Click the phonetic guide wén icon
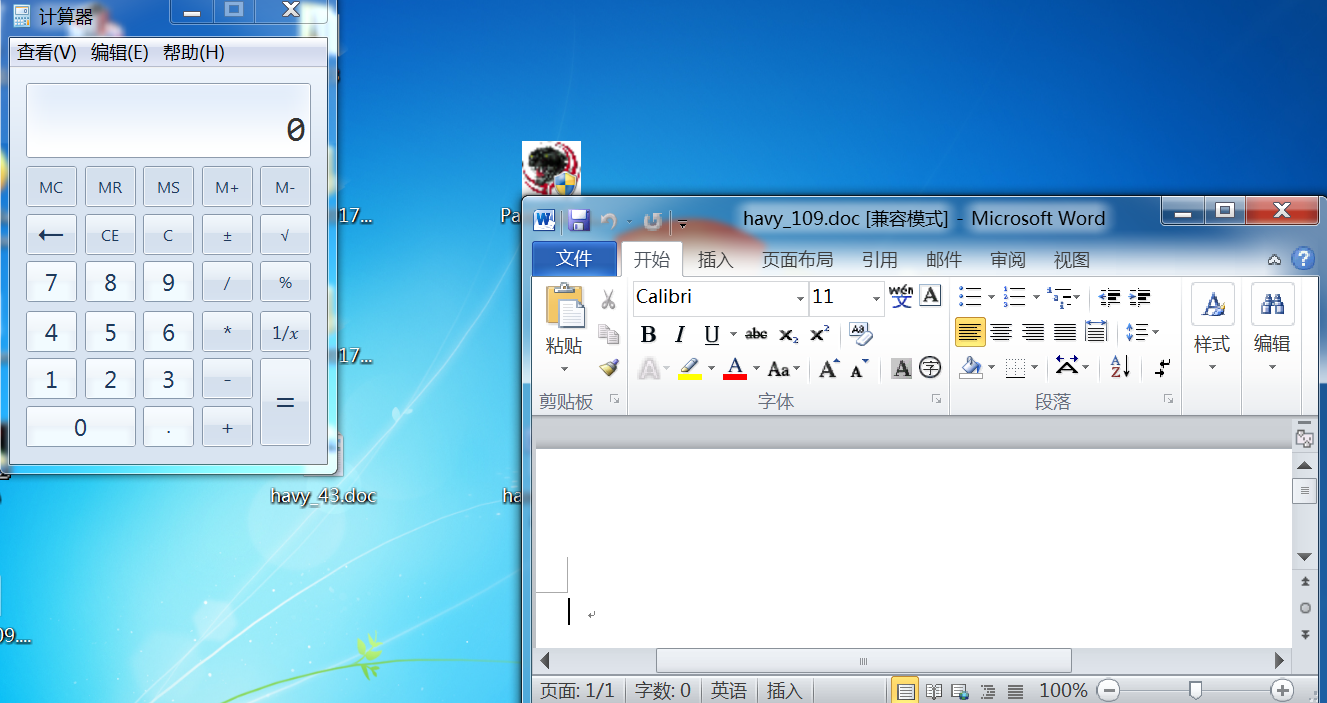Viewport: 1327px width, 703px height. pos(901,297)
